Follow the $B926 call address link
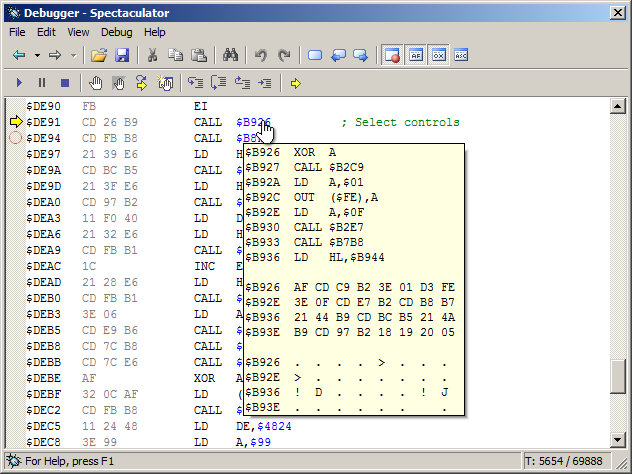The width and height of the screenshot is (632, 474). pos(252,122)
